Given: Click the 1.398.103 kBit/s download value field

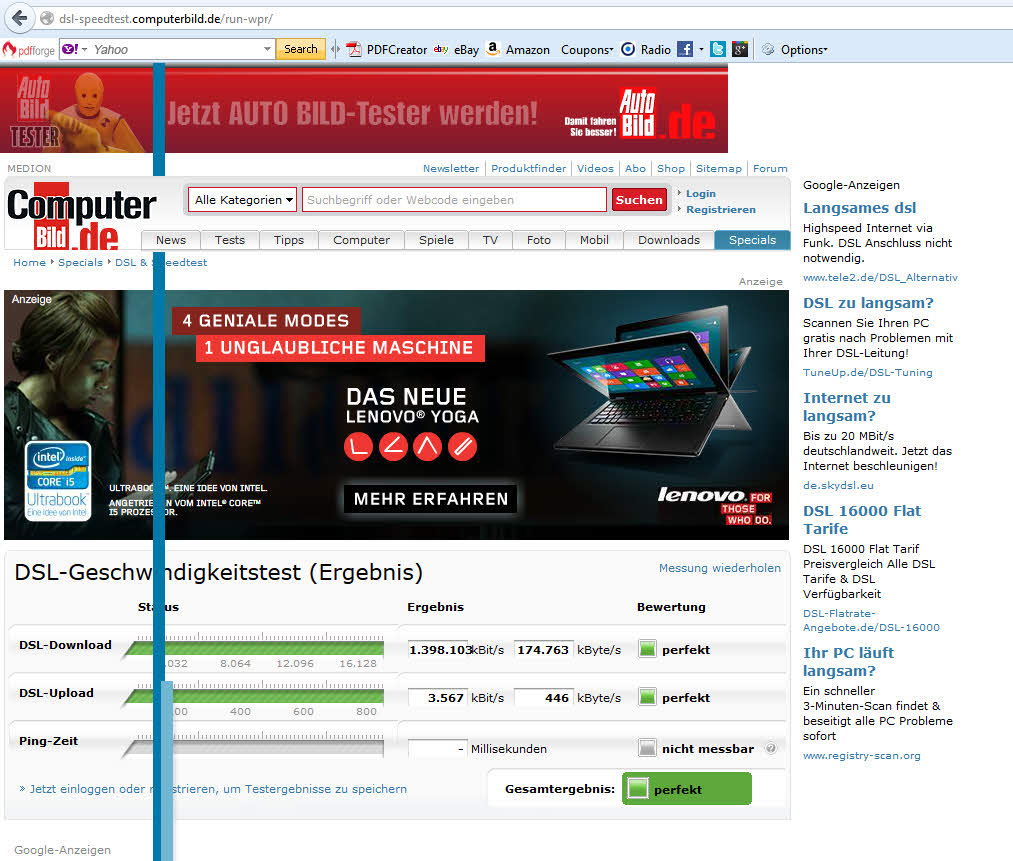Looking at the screenshot, I should (x=437, y=650).
